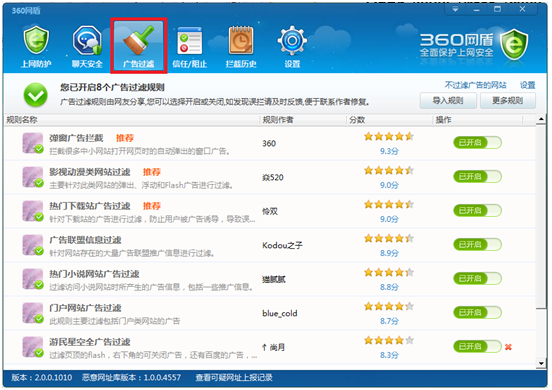Click author name Kodou之子
The image size is (552, 390).
point(282,245)
